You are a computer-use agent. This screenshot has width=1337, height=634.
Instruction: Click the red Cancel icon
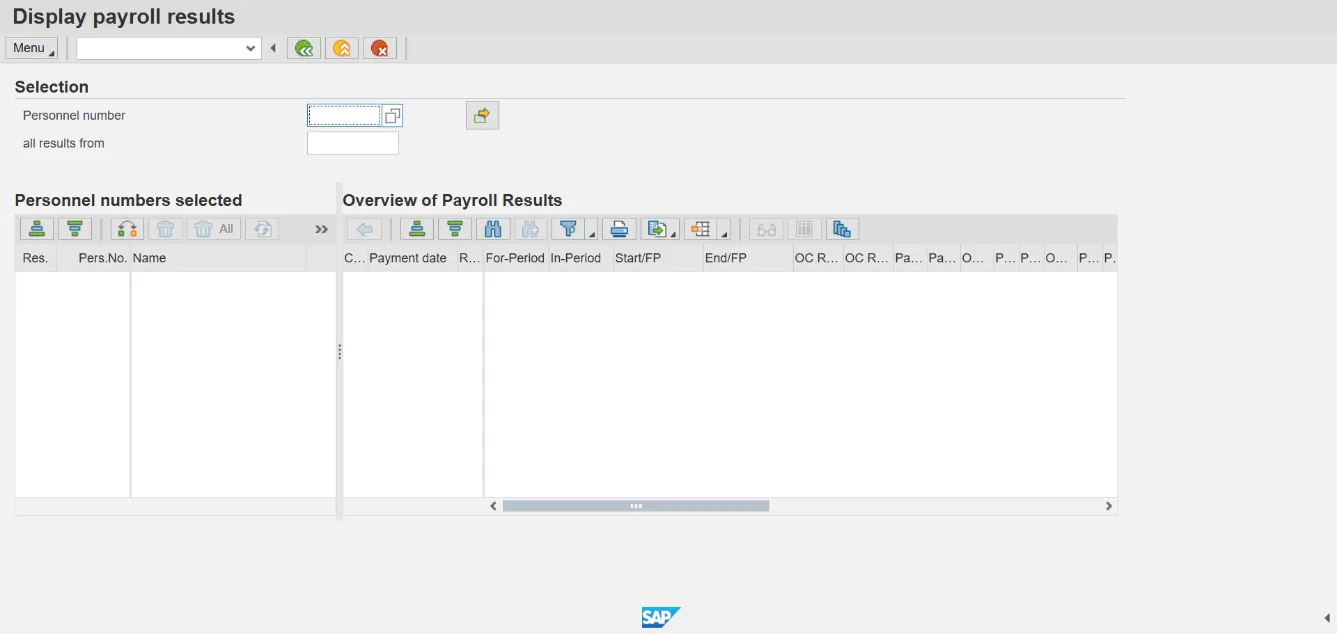pos(380,48)
